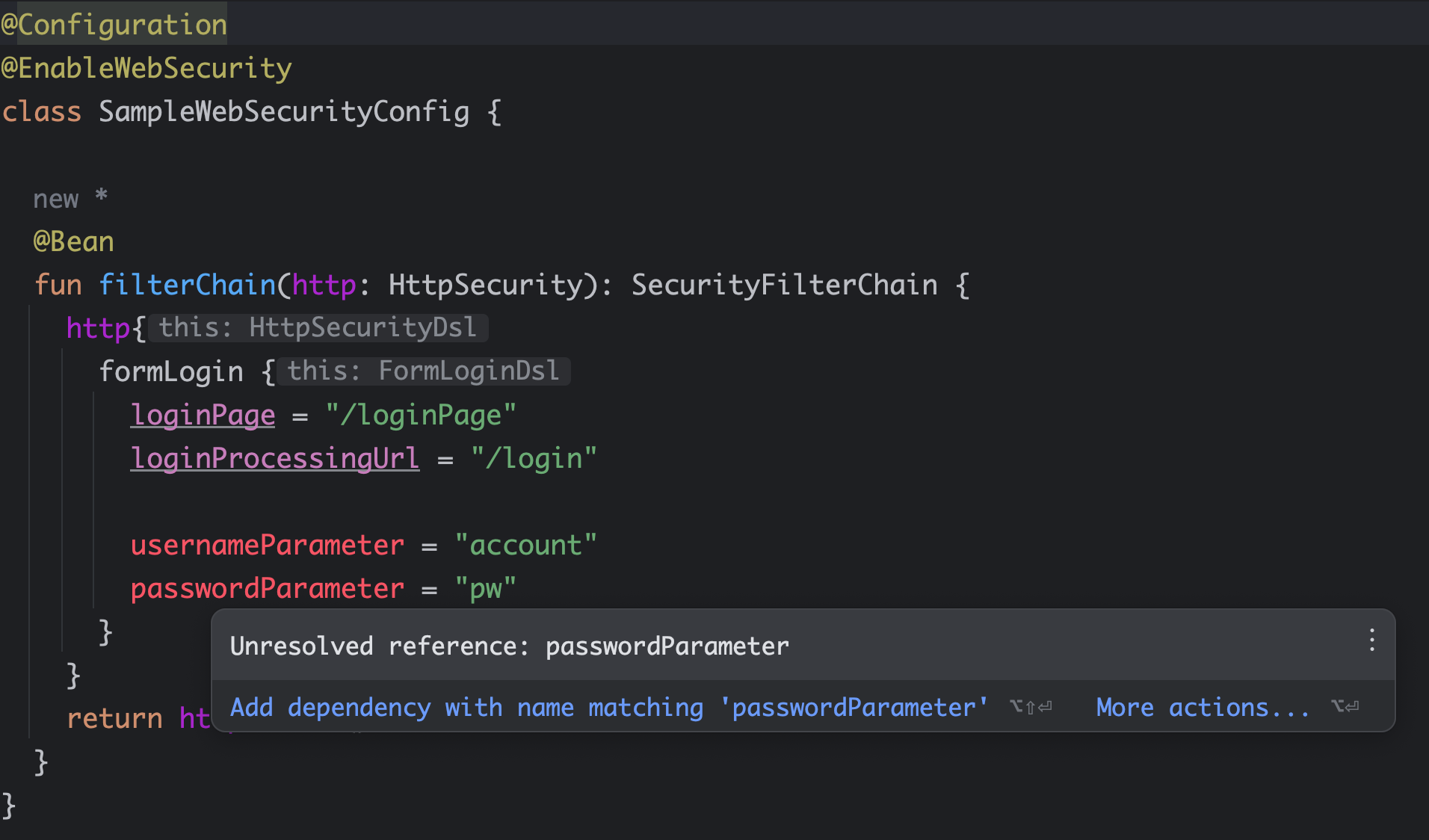Click the 'this: FormLoginDsl' inlay hint
This screenshot has width=1429, height=840.
coord(423,371)
